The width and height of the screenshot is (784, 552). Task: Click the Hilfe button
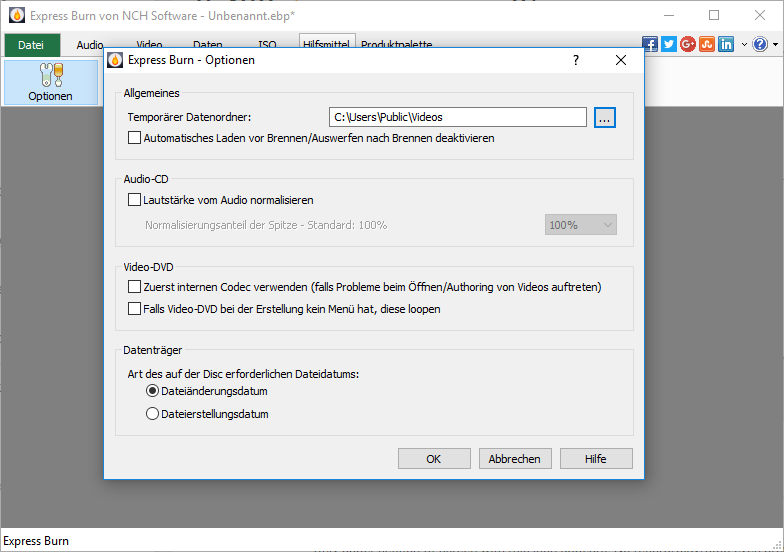[596, 458]
